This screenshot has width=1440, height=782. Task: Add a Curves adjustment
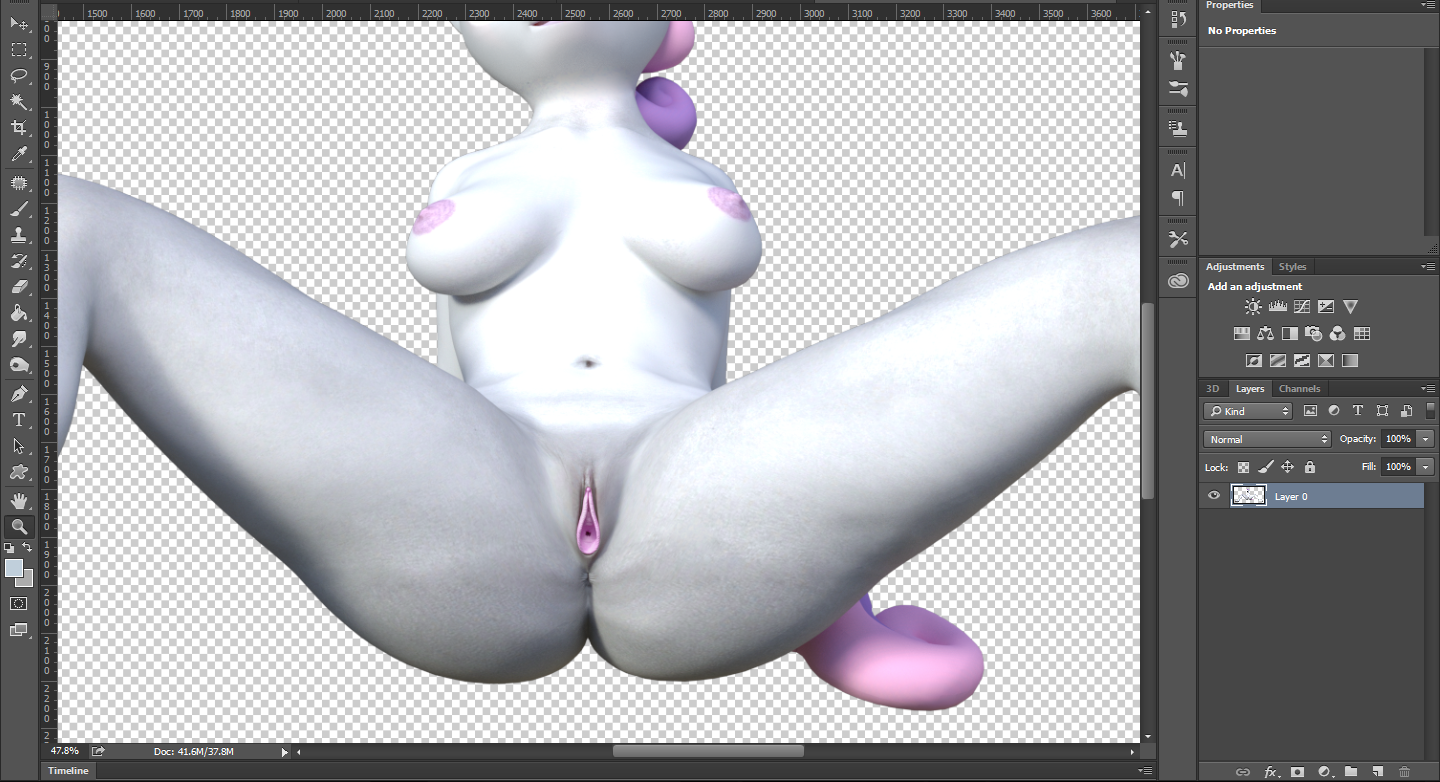pyautogui.click(x=1302, y=307)
